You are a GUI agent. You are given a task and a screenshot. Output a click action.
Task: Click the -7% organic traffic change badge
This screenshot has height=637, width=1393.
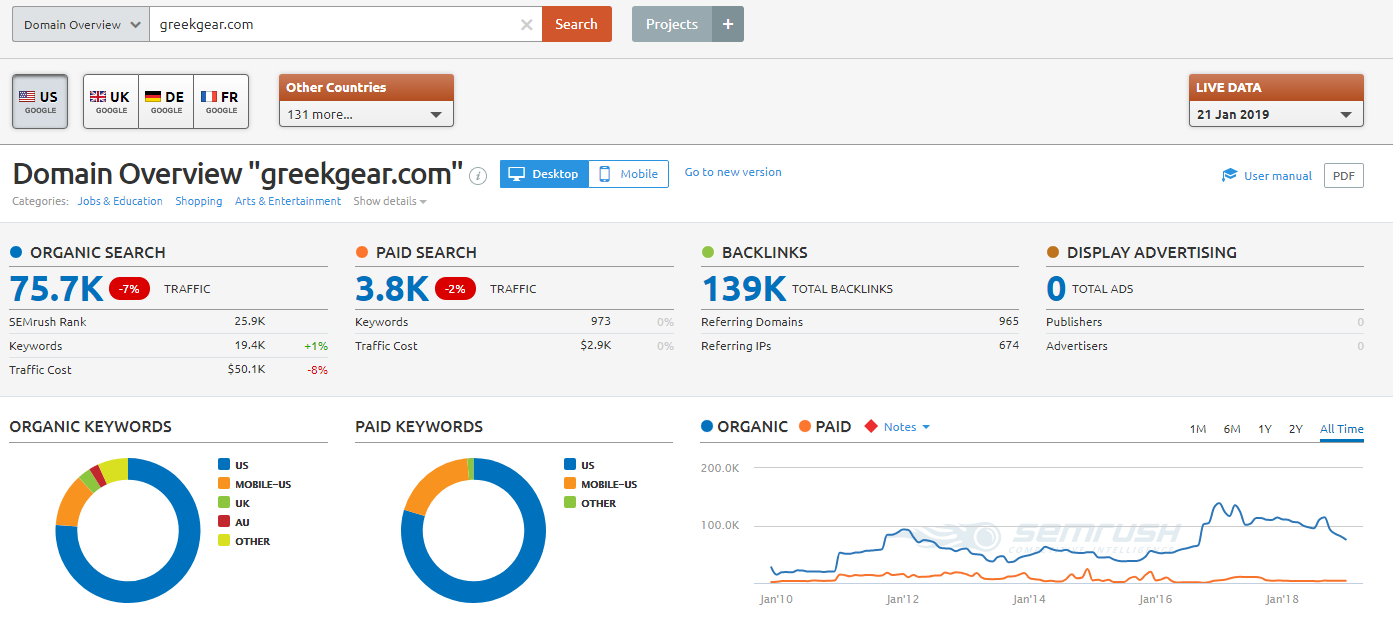pos(129,289)
